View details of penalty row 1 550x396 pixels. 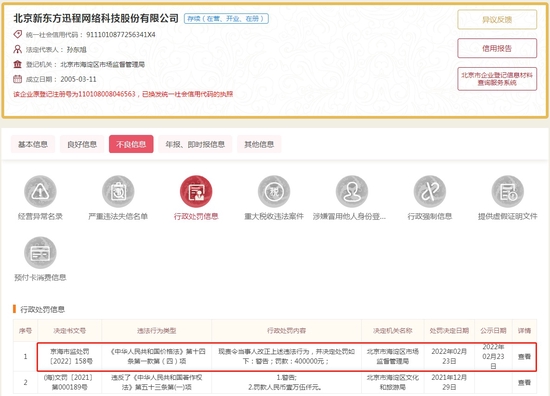pos(524,356)
